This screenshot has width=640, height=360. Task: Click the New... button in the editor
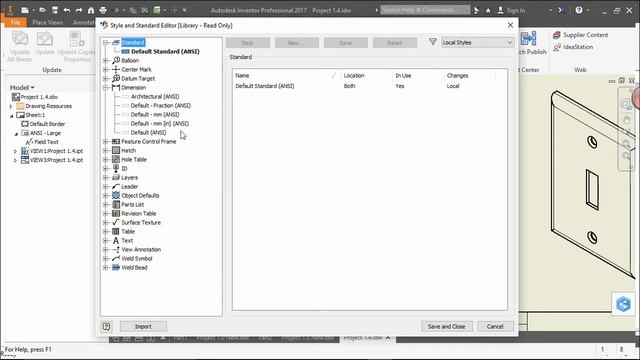click(x=297, y=42)
